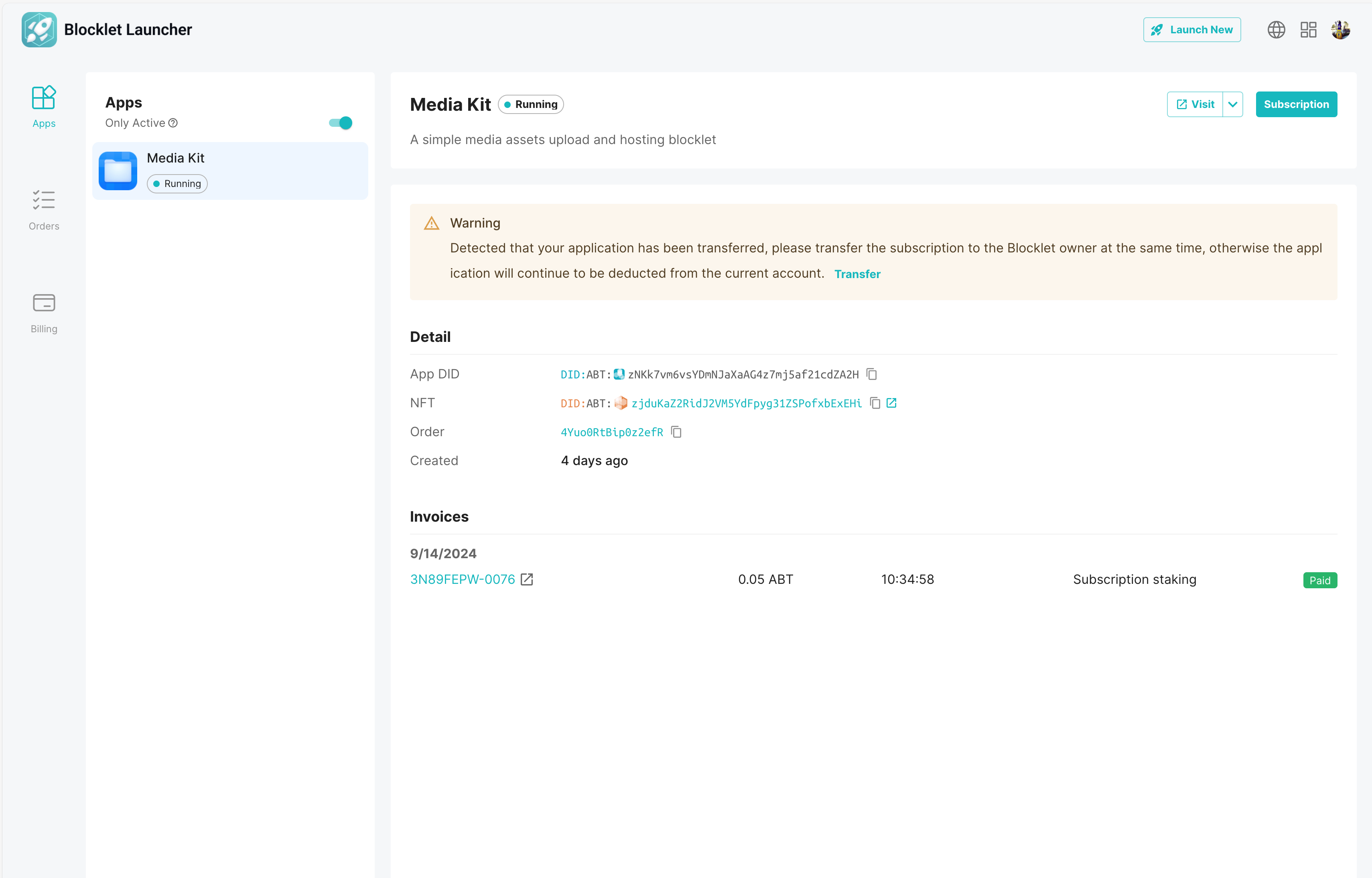
Task: Click the Transfer link in warning
Action: click(857, 274)
